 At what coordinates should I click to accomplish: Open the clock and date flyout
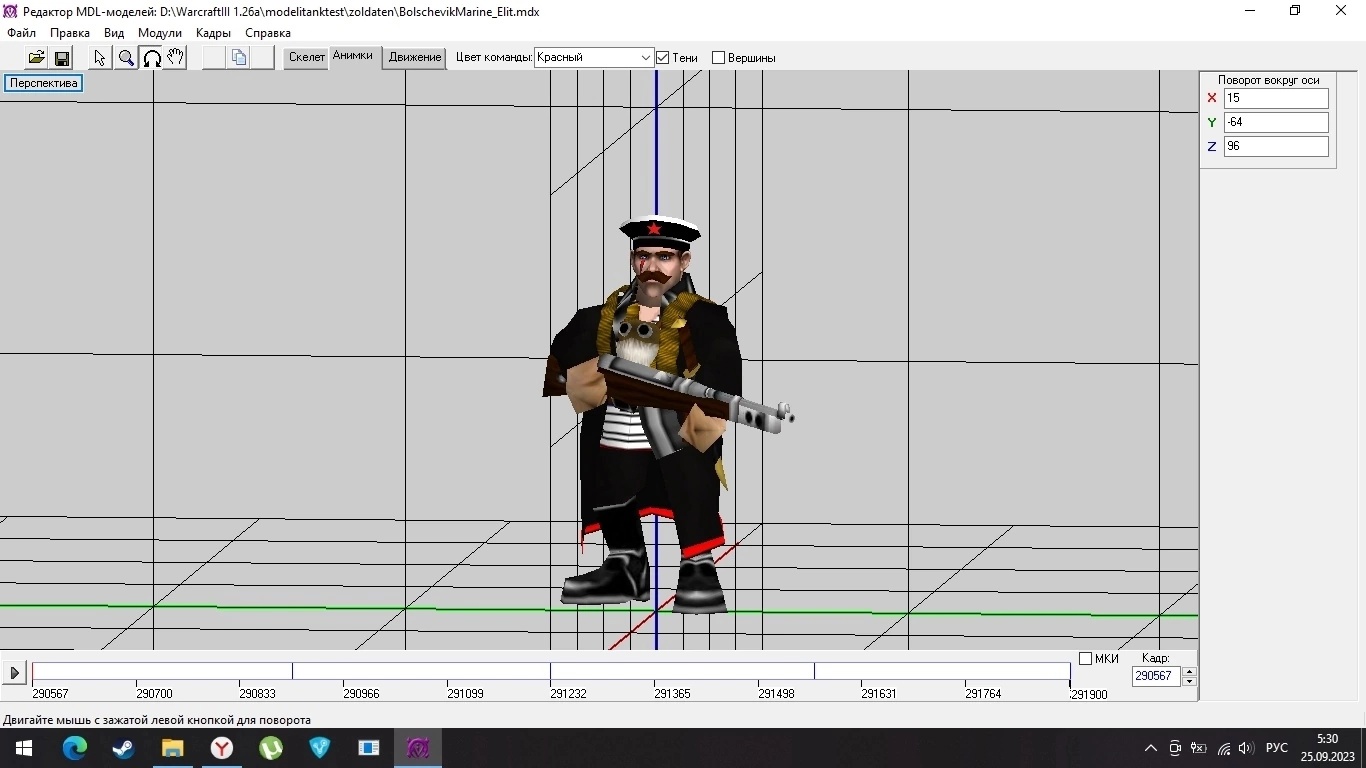[1327, 748]
